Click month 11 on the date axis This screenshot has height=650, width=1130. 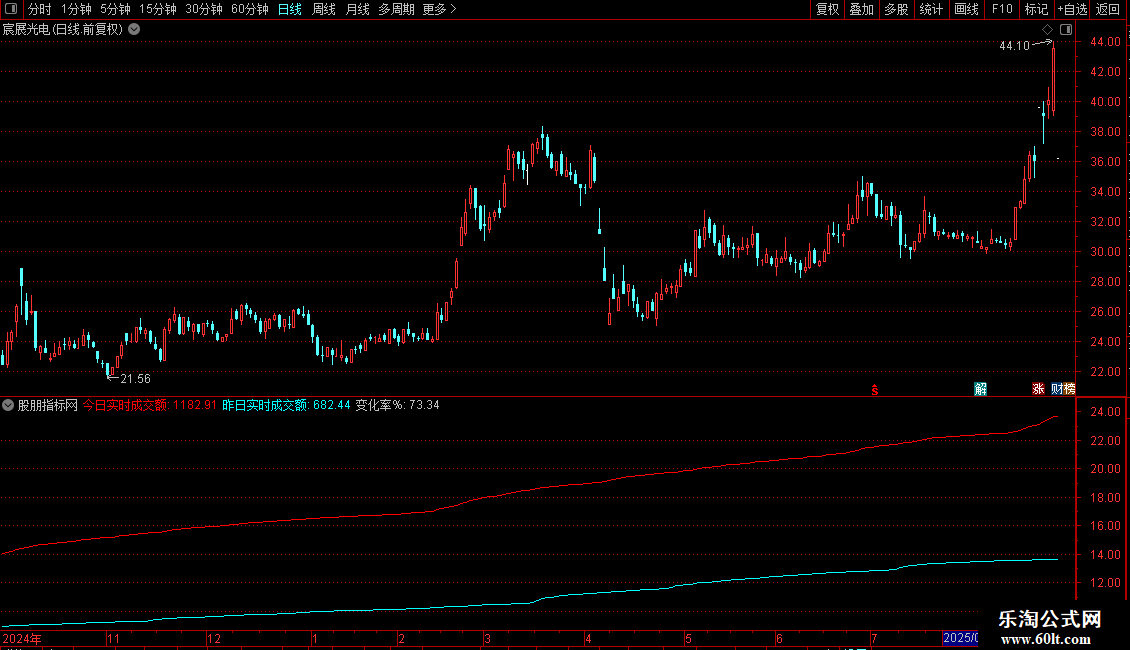click(113, 638)
